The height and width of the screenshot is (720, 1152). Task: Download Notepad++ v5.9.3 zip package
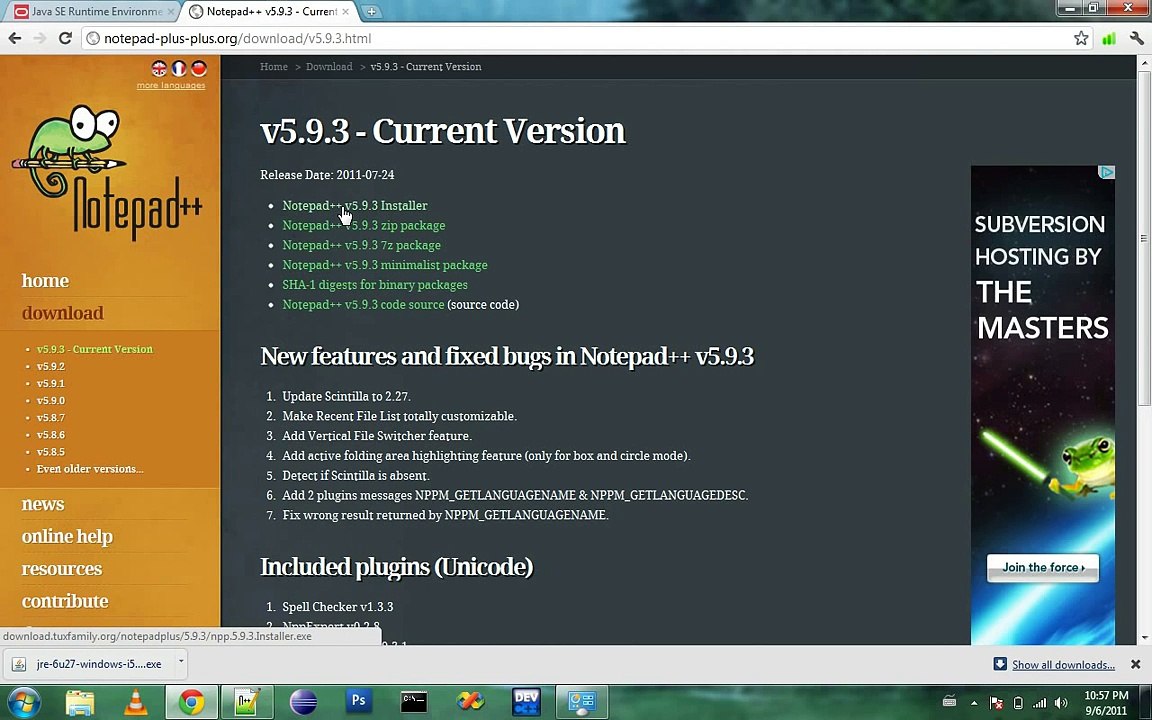(x=364, y=226)
